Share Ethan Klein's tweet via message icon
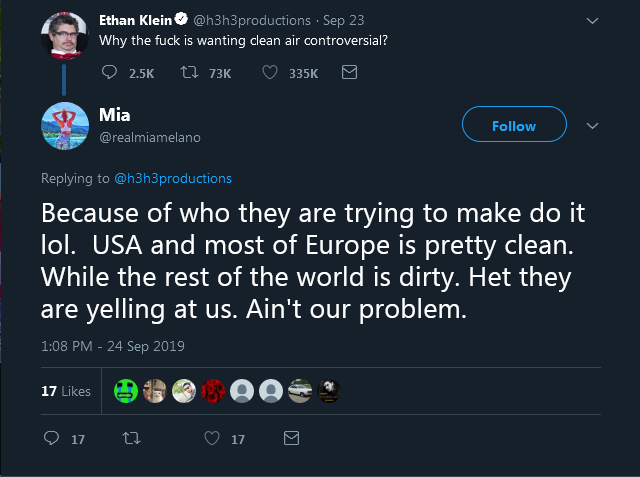 349,72
